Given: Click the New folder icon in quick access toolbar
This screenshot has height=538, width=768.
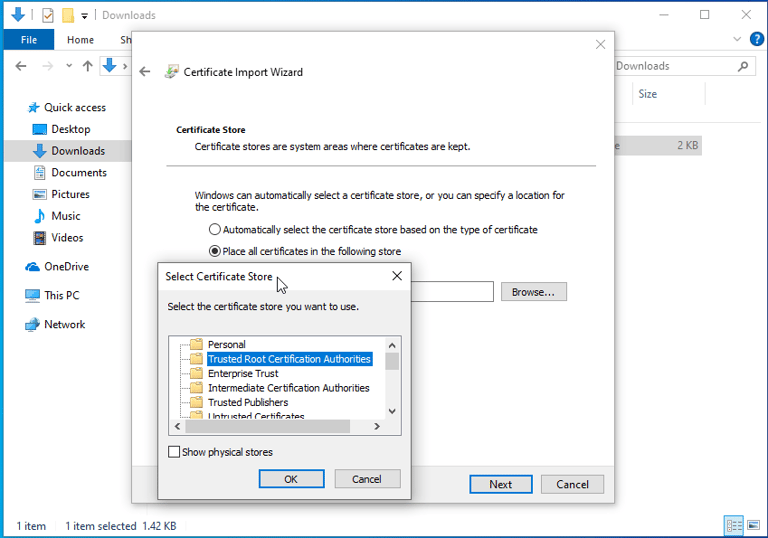Looking at the screenshot, I should pos(68,16).
